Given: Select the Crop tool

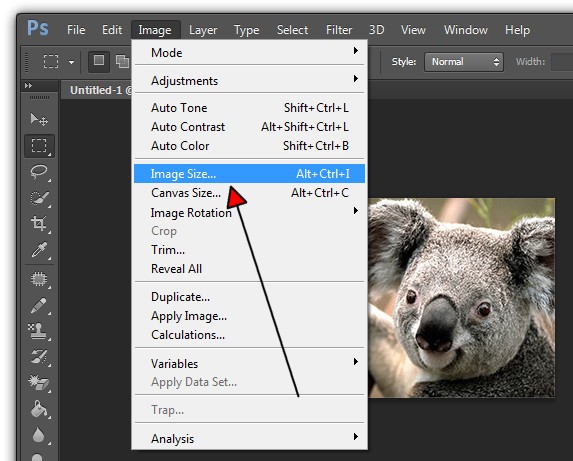Looking at the screenshot, I should click(39, 223).
